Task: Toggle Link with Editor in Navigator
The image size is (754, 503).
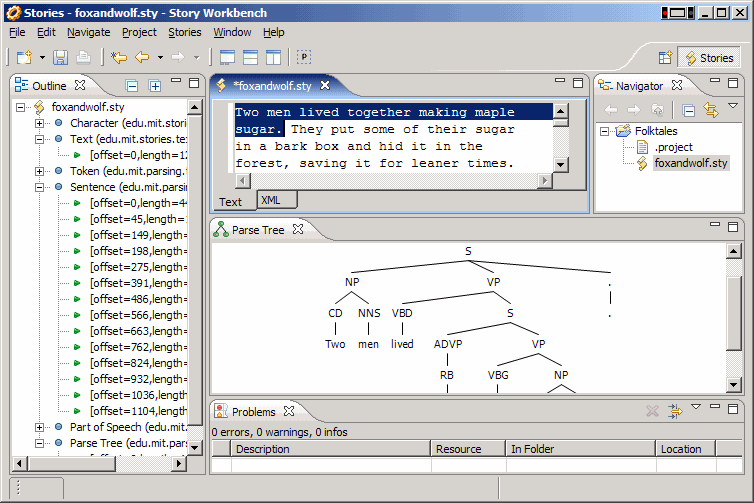Action: pos(711,110)
